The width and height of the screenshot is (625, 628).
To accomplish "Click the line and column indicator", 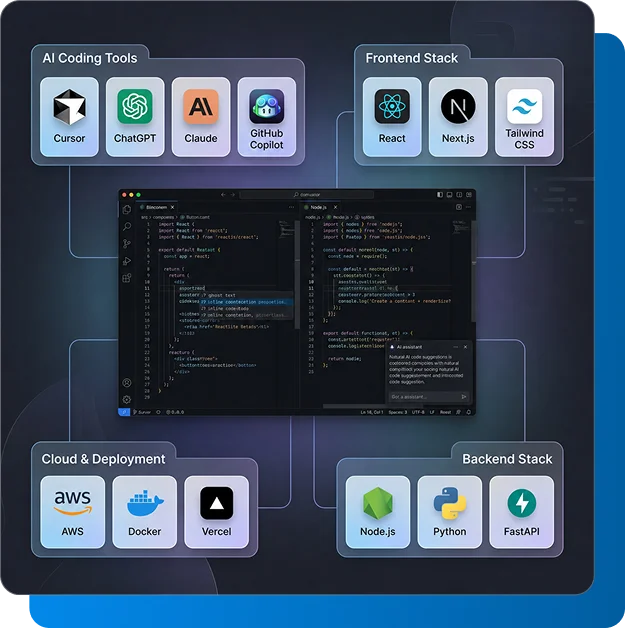I will point(372,412).
